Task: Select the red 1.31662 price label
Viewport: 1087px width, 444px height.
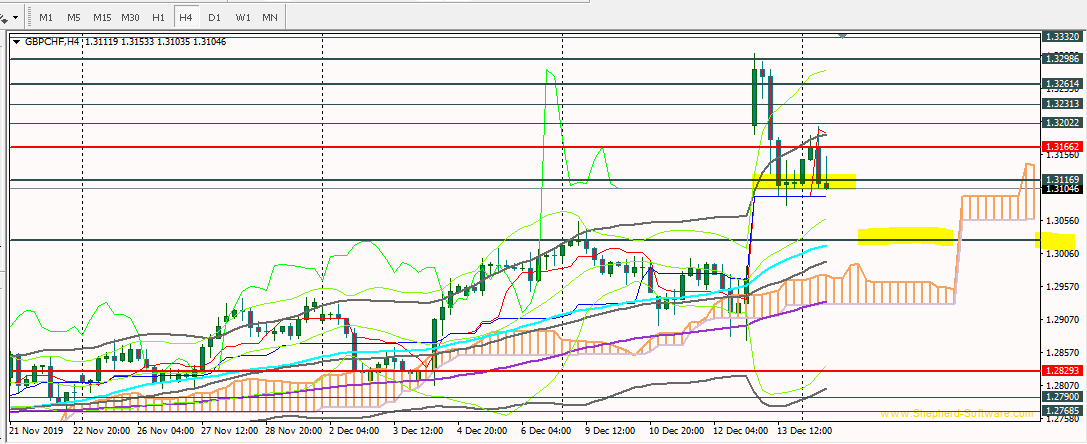Action: pyautogui.click(x=1061, y=146)
